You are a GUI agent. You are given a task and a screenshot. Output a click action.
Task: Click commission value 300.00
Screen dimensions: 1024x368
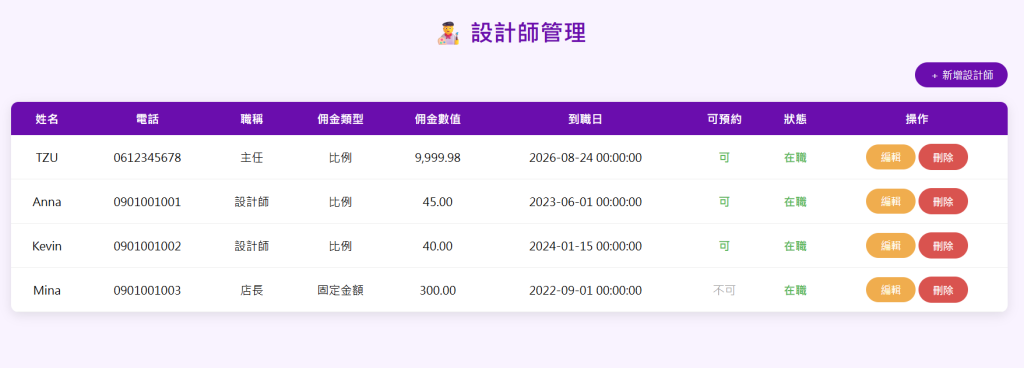438,290
